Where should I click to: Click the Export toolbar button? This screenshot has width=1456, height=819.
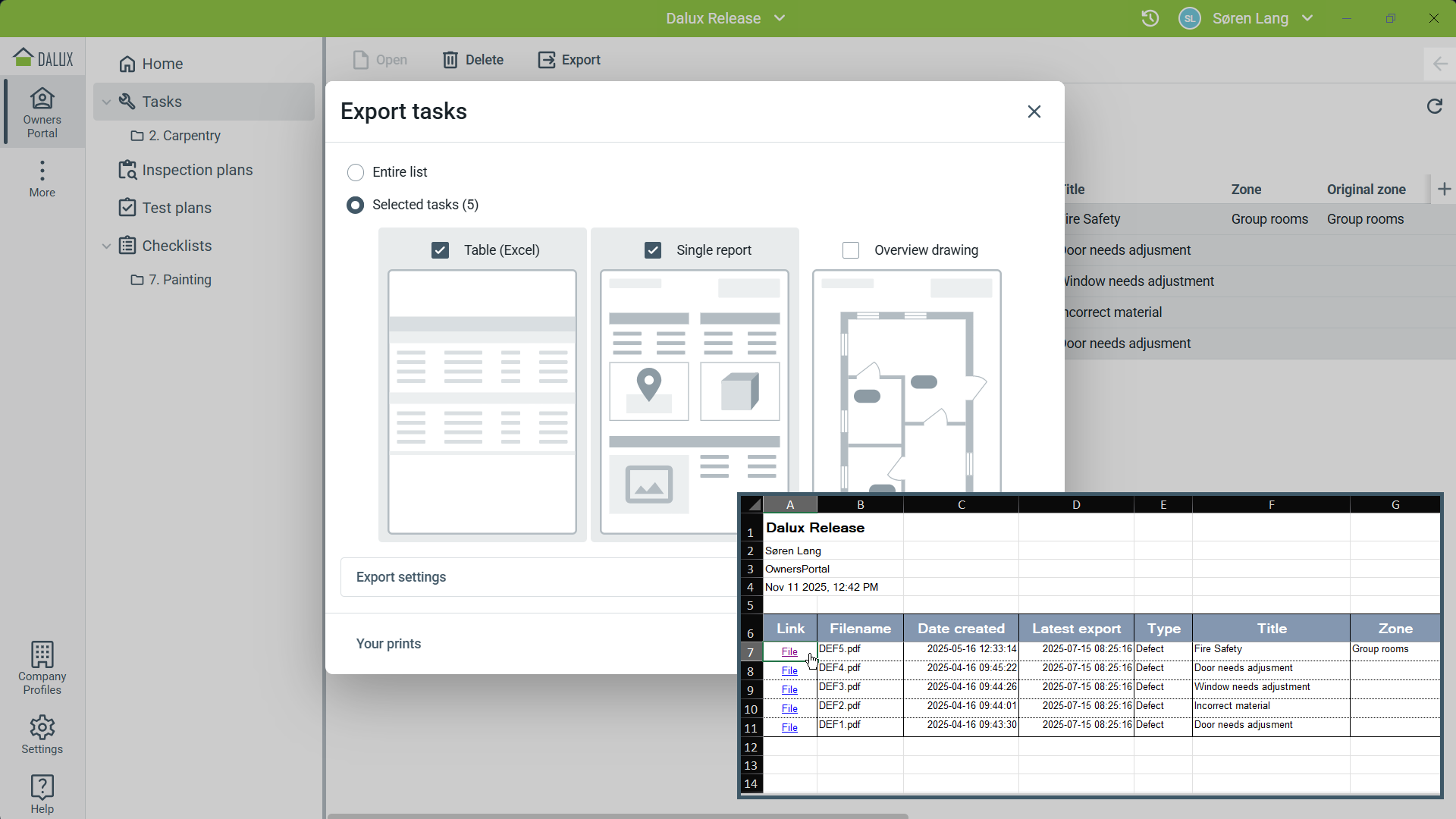coord(570,60)
